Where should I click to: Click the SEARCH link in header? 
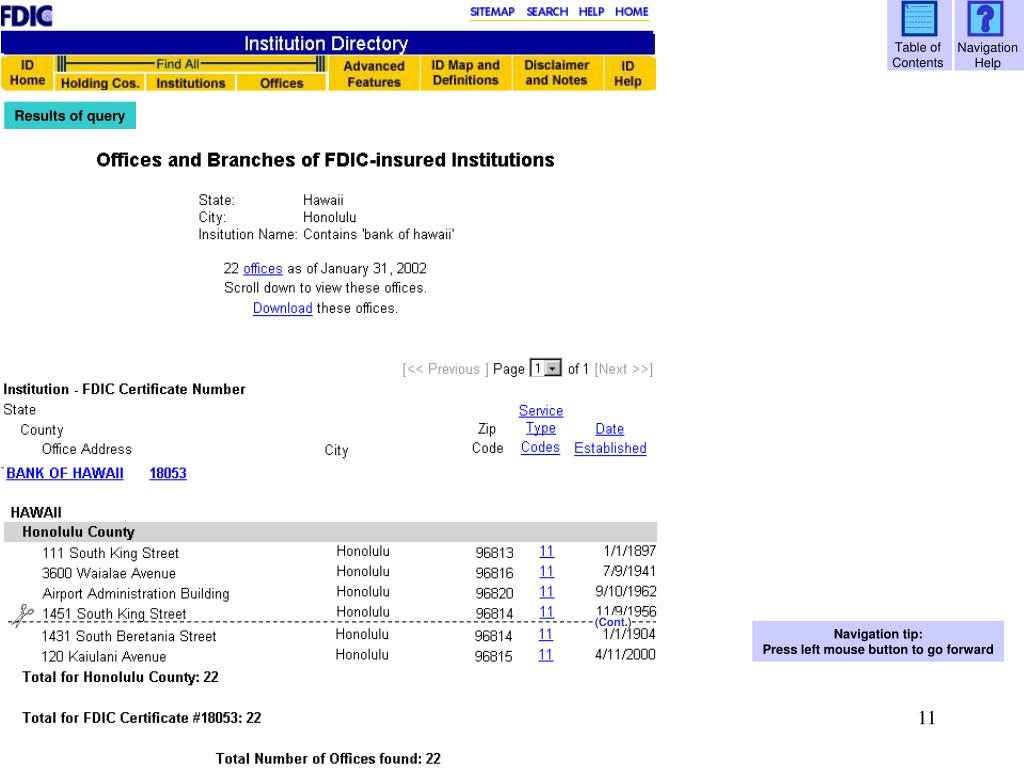[x=547, y=12]
